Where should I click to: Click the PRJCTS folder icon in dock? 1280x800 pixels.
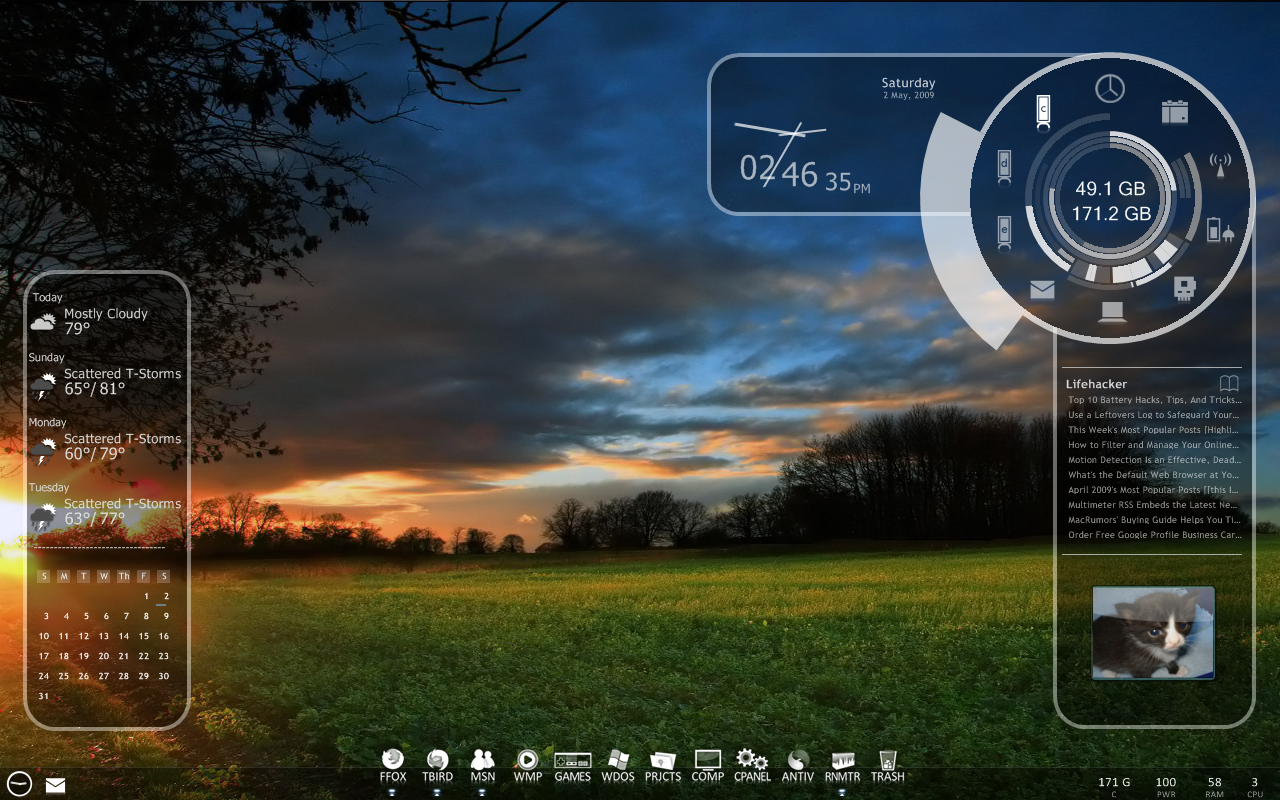click(x=662, y=761)
